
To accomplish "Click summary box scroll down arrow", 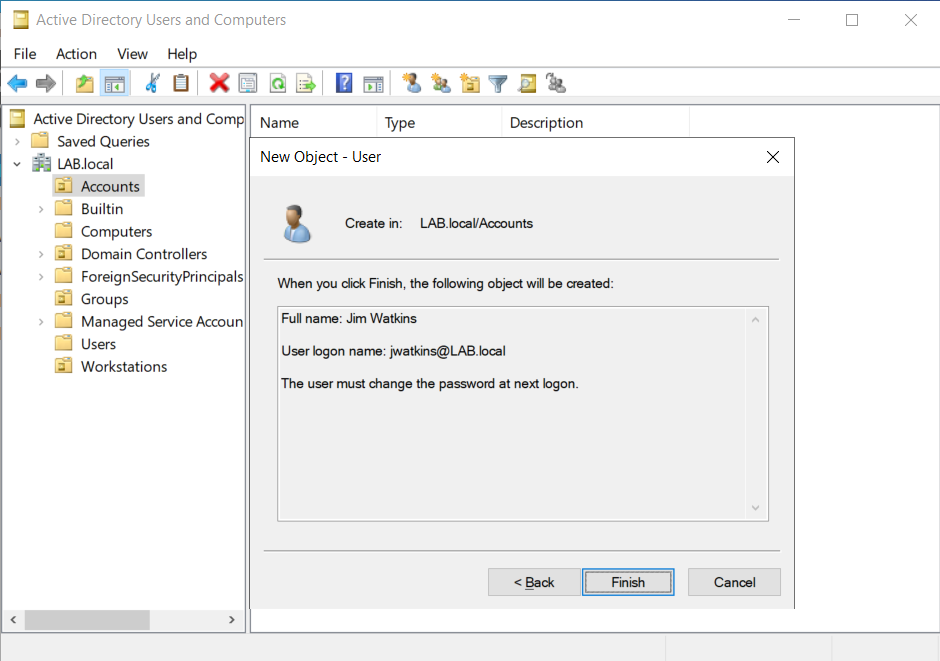I will tap(755, 508).
